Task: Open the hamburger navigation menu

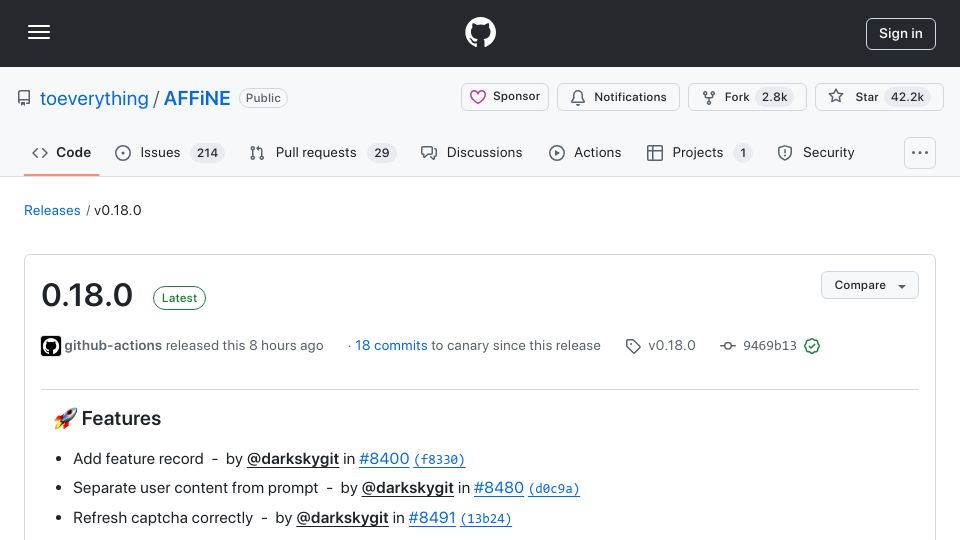Action: click(x=39, y=32)
